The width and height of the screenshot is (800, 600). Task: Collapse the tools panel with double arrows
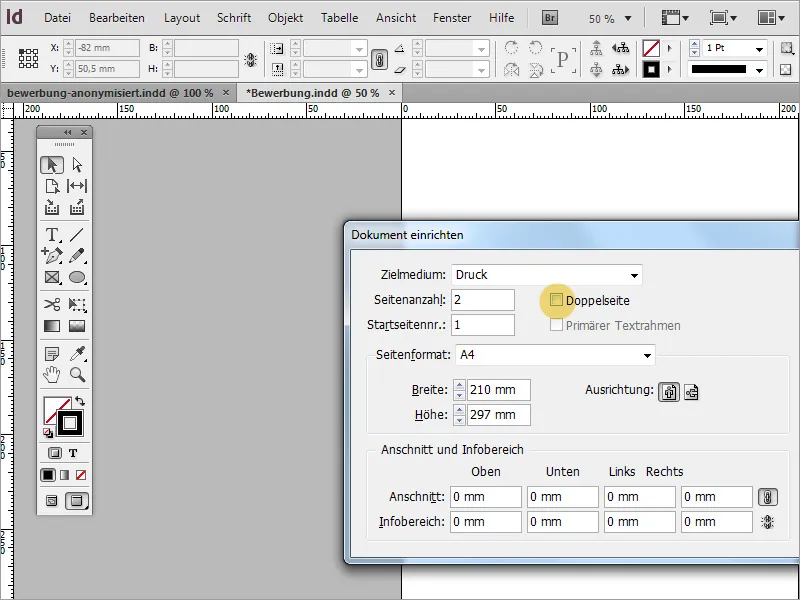tap(68, 132)
